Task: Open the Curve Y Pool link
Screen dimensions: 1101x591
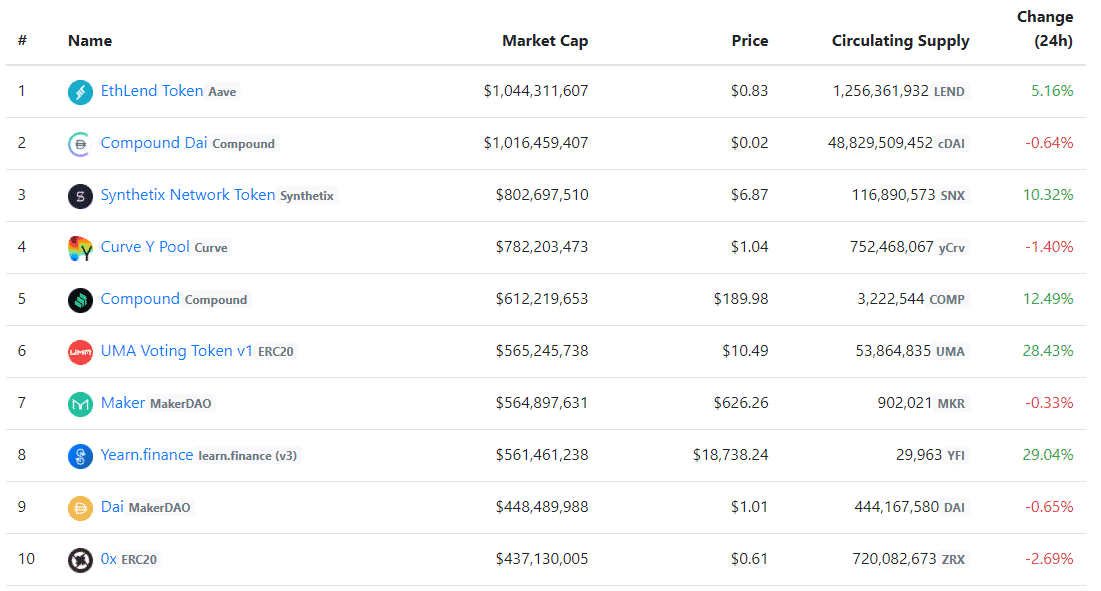Action: (145, 246)
